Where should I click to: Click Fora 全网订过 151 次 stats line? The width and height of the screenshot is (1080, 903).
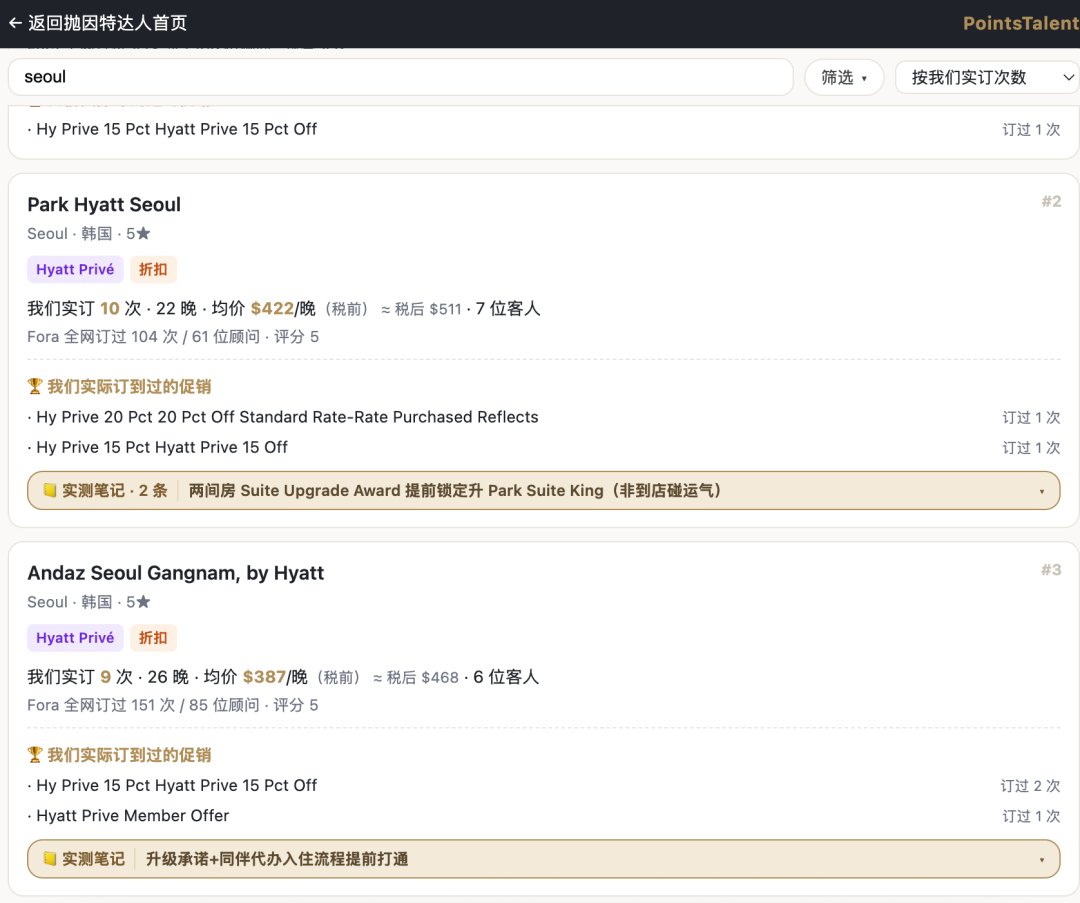(173, 705)
